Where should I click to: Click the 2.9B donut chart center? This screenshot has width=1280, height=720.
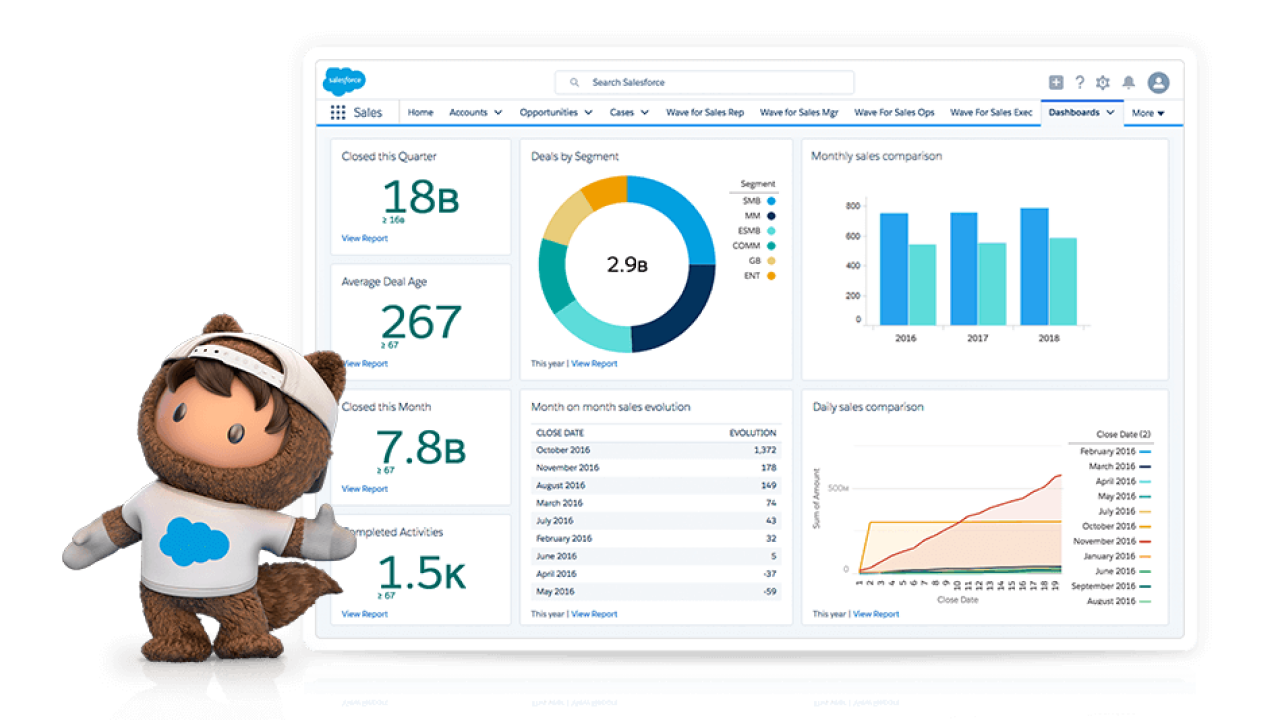pyautogui.click(x=627, y=265)
